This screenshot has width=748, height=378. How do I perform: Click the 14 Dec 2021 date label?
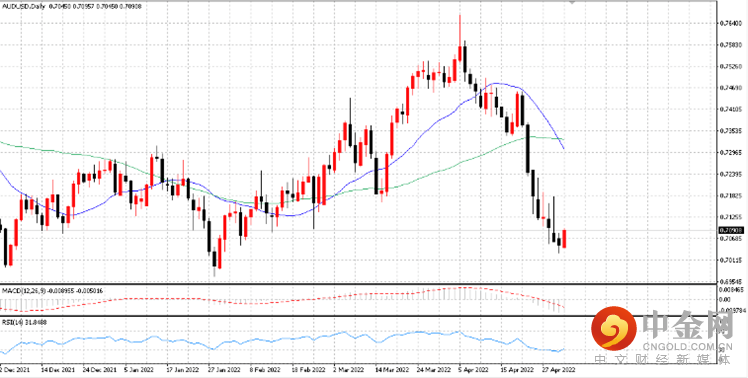[x=57, y=370]
